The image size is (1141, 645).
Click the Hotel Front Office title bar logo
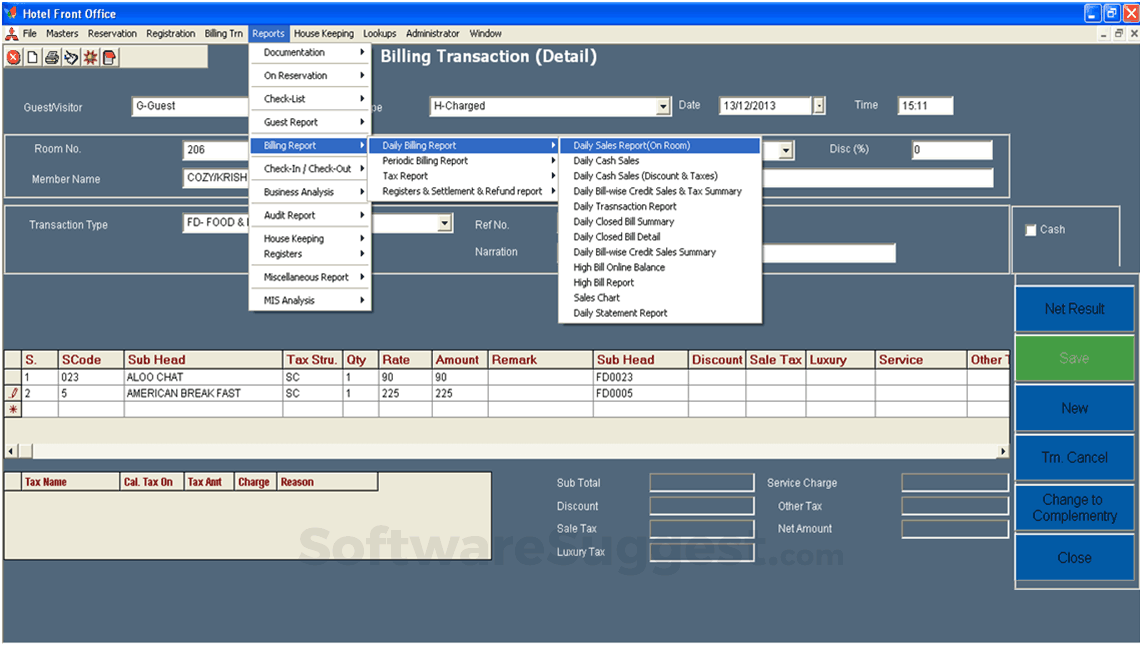click(x=9, y=13)
